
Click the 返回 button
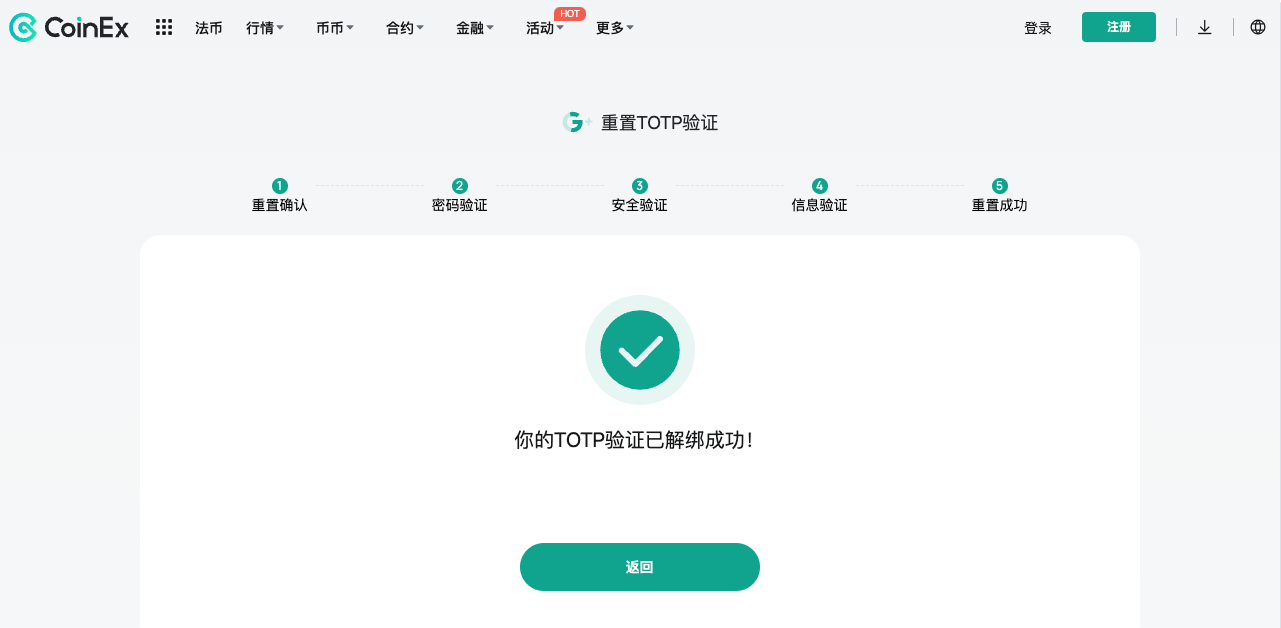640,567
